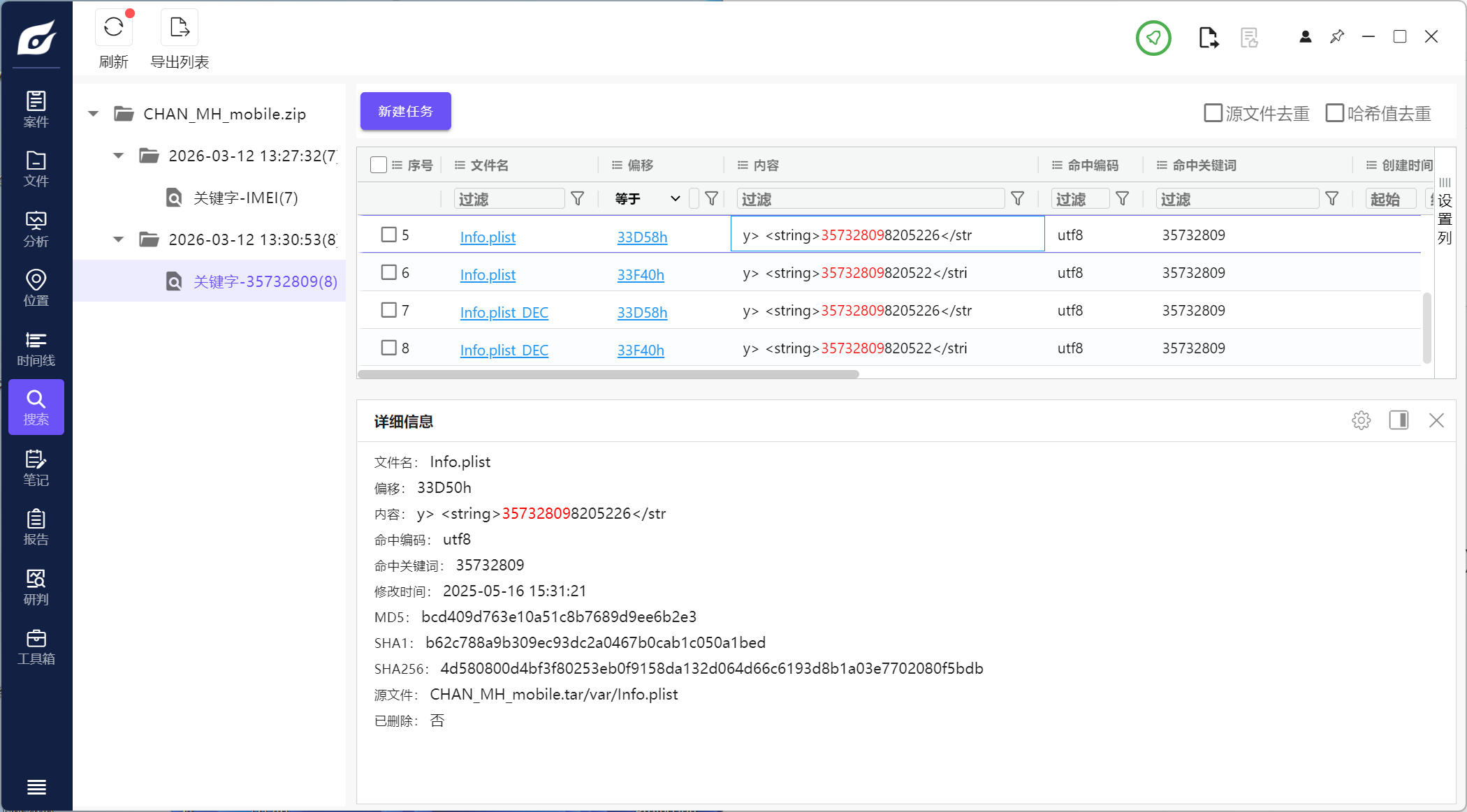Collapse the 2026-03-12 13:30:53 folder node
The height and width of the screenshot is (812, 1467).
(118, 239)
